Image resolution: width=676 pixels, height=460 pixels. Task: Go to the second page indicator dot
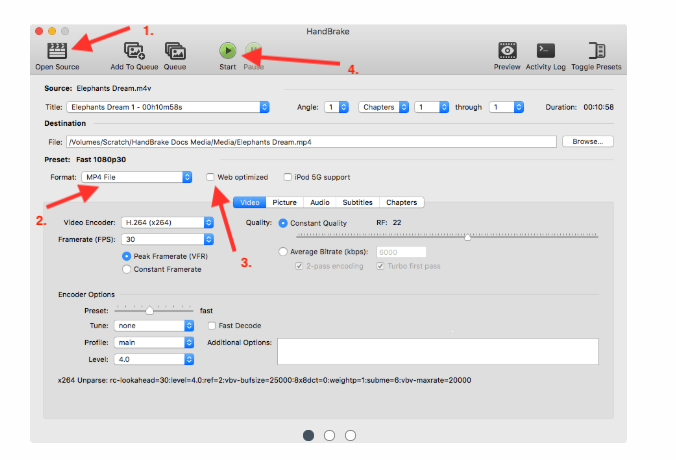(329, 435)
